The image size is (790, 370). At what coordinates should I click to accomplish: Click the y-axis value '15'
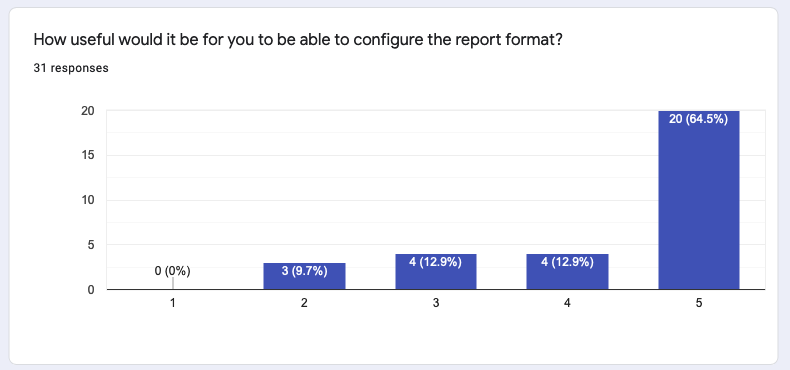click(88, 156)
